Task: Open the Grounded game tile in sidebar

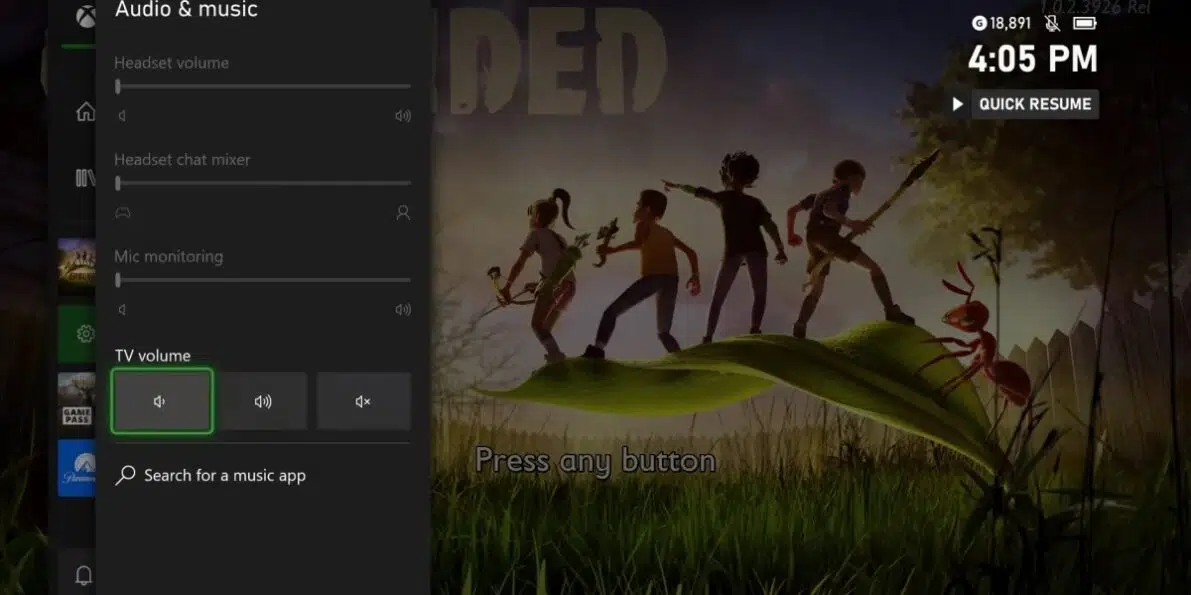Action: click(77, 266)
